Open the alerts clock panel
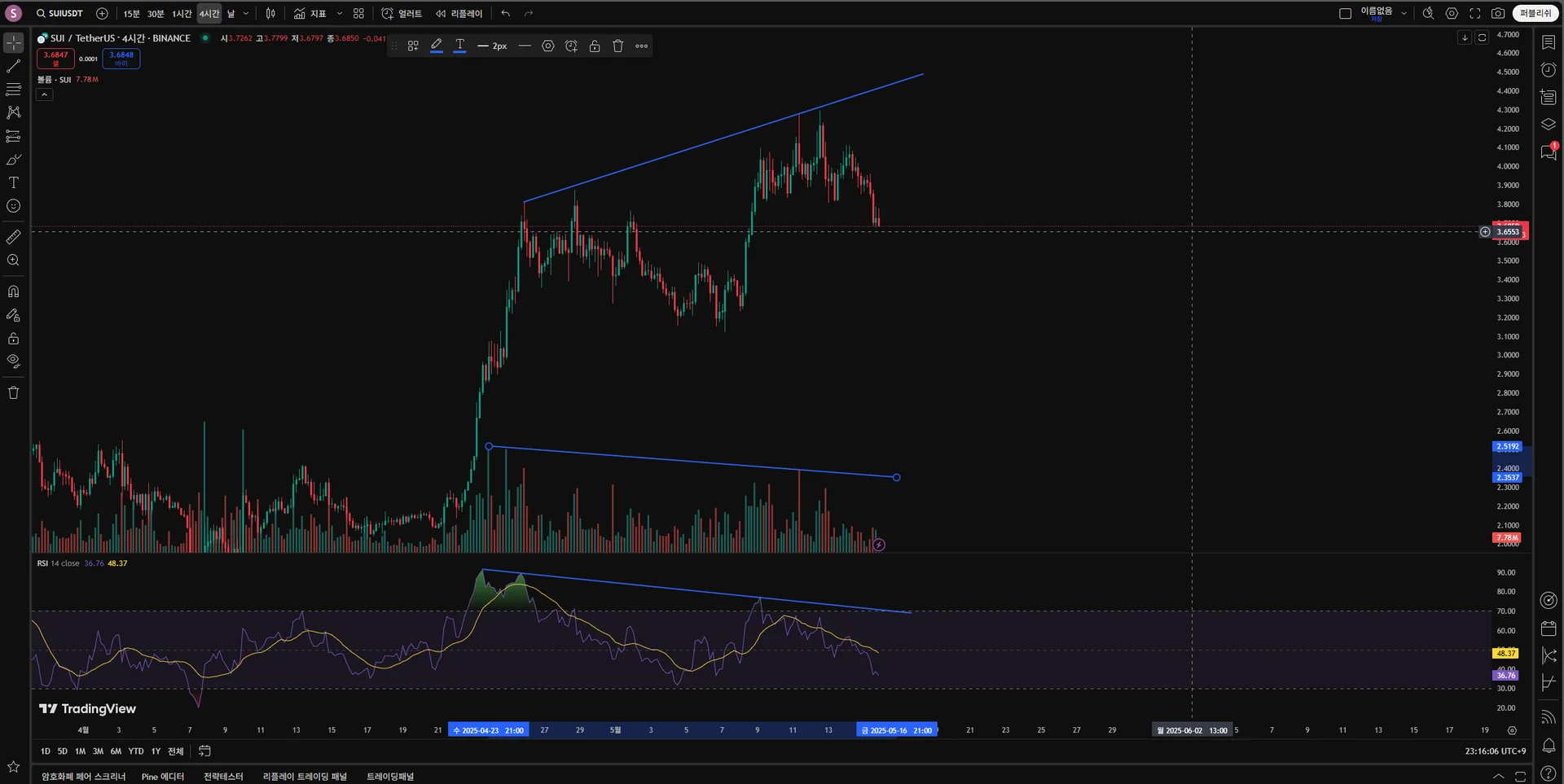This screenshot has height=784, width=1564. point(1549,70)
